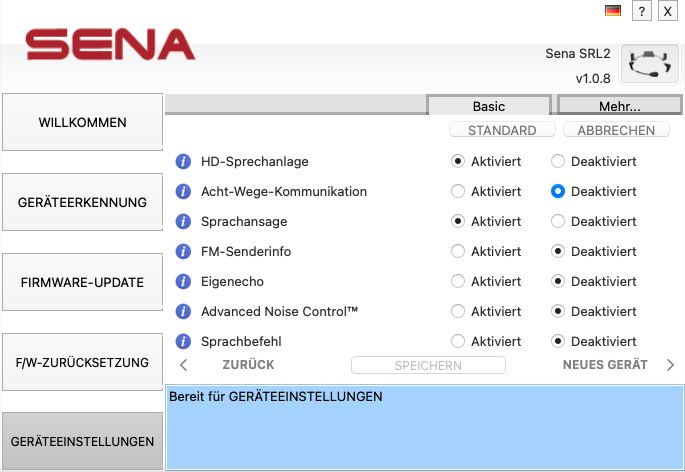Open Eigenecho info icon
Screen dimensions: 685x472
tap(183, 281)
